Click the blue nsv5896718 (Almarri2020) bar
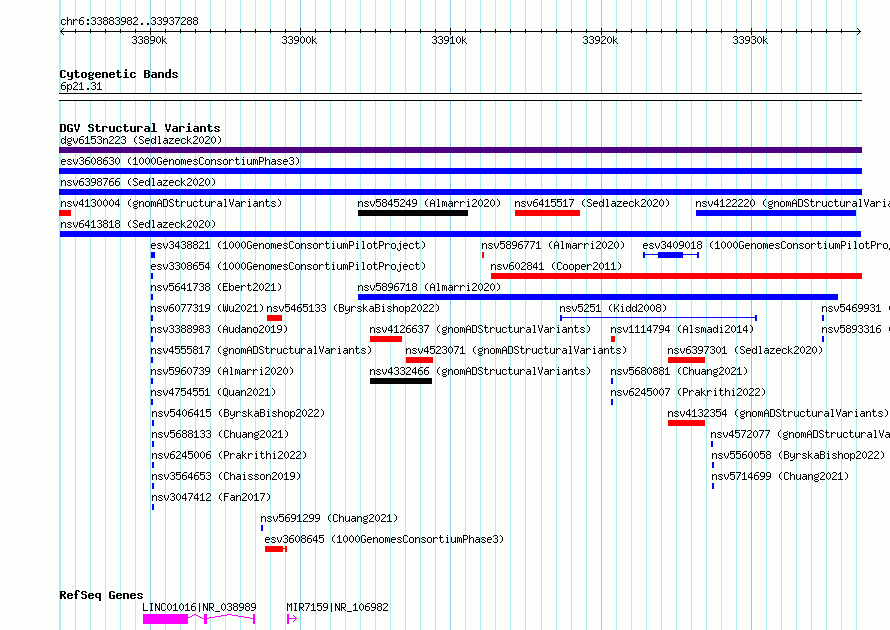 598,297
